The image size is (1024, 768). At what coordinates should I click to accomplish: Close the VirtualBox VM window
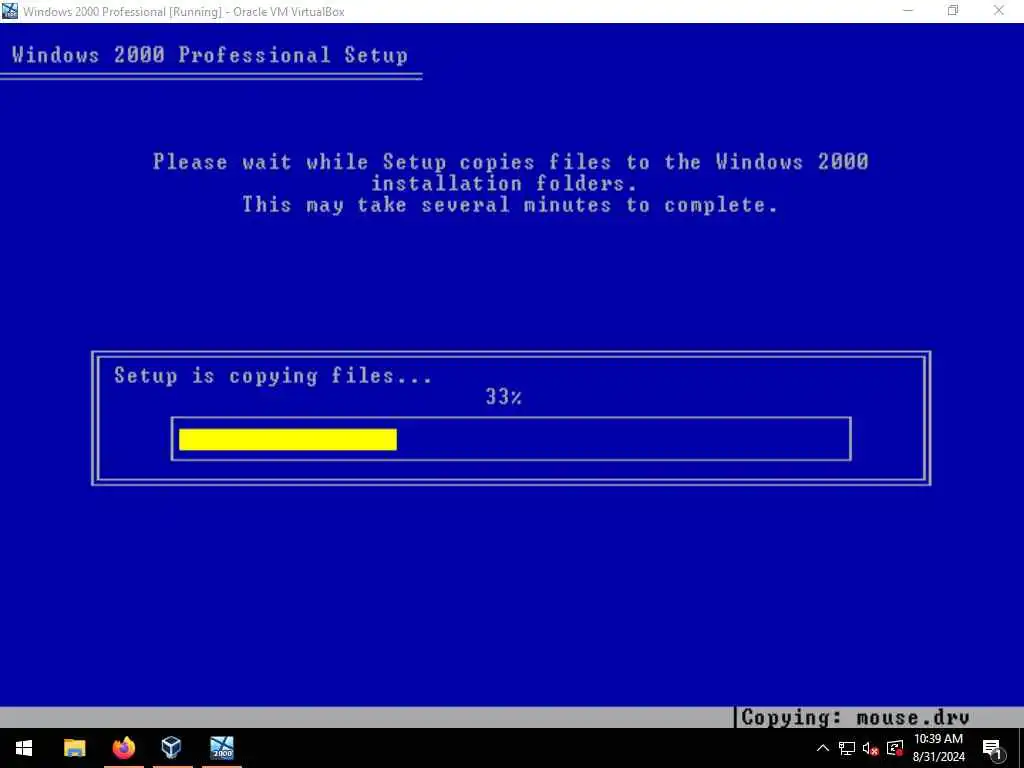pos(999,11)
